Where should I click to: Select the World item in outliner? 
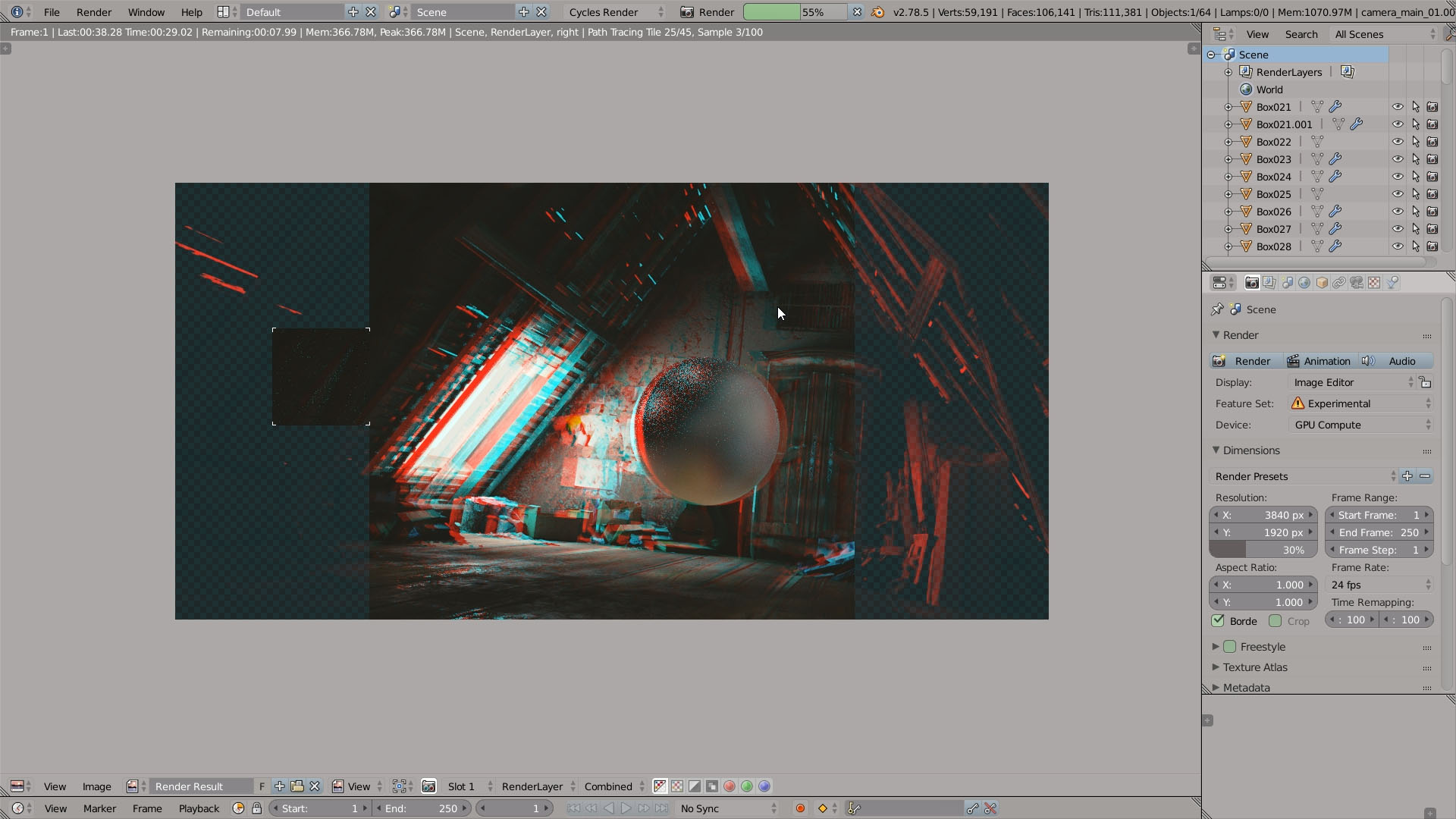[x=1269, y=89]
